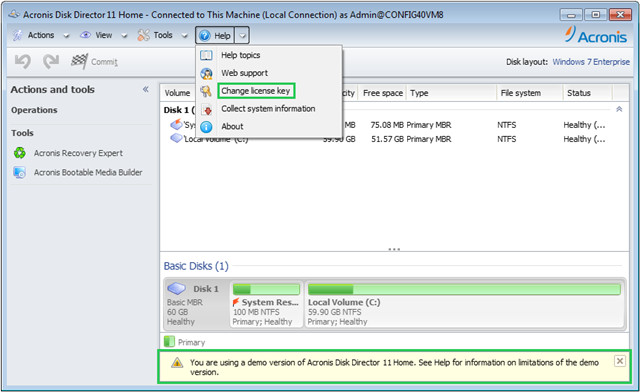Click the Undo arrow icon
This screenshot has width=640, height=392.
tap(23, 62)
